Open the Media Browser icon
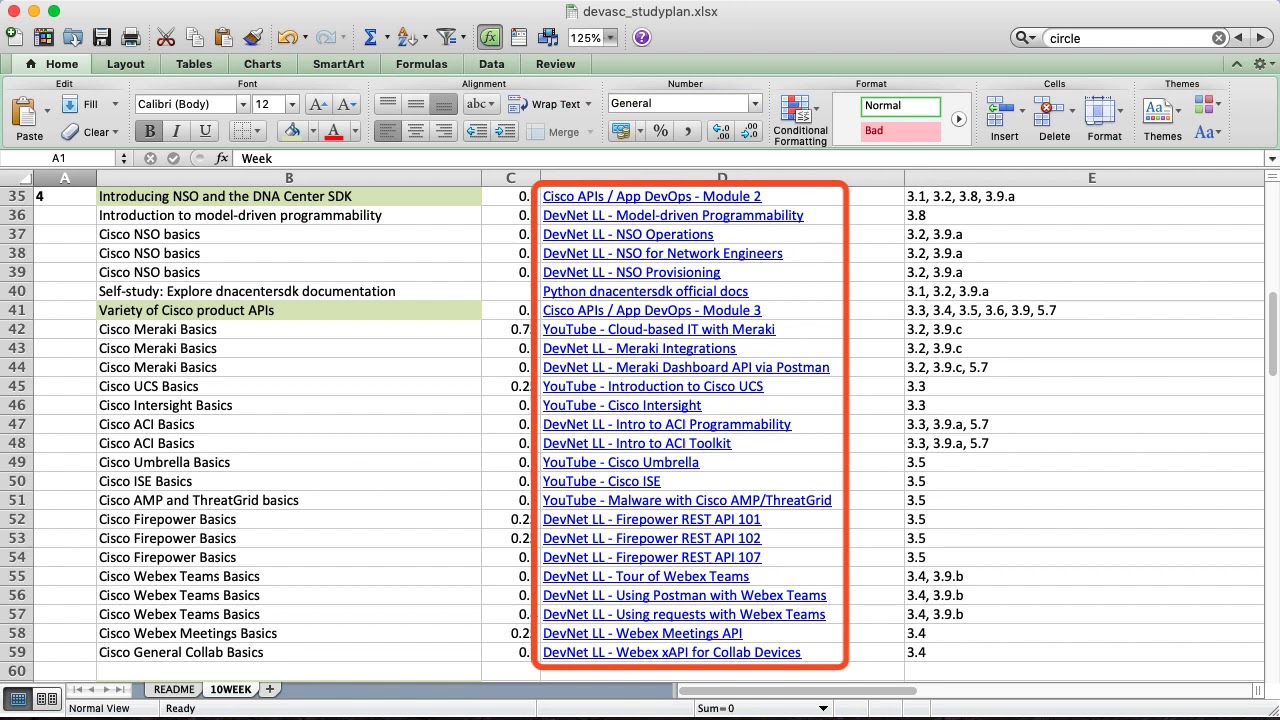 547,37
